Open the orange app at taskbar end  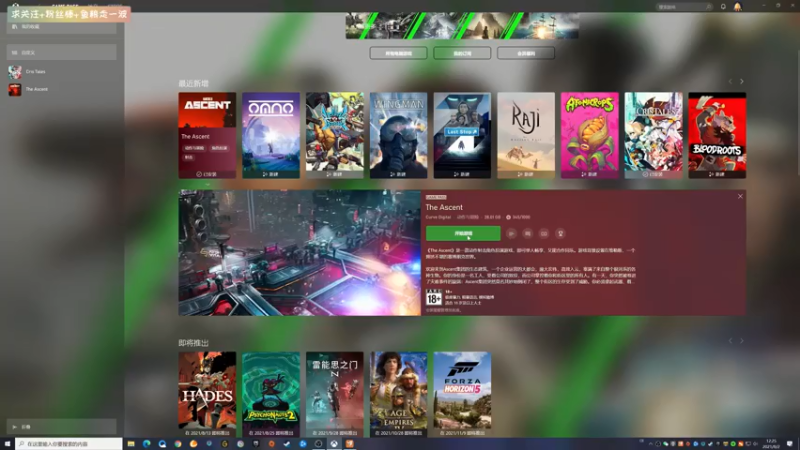(349, 444)
